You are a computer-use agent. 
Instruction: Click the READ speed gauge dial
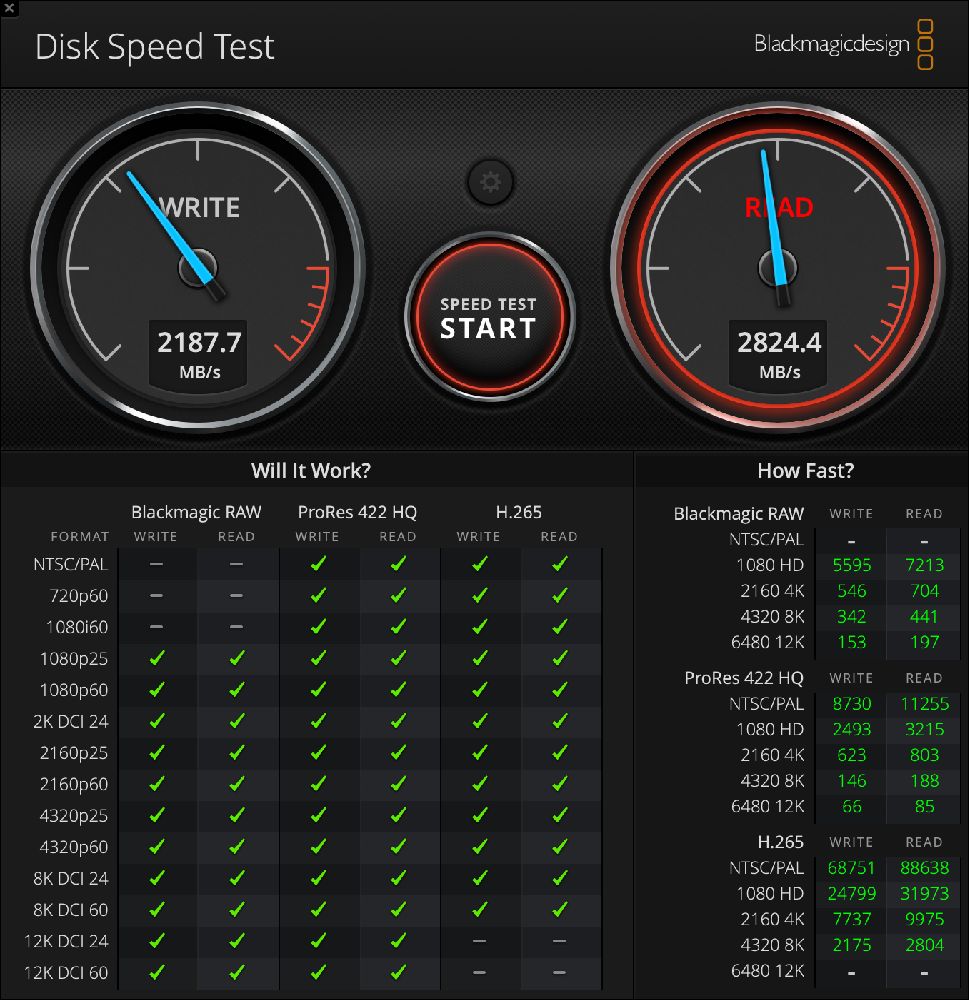pyautogui.click(x=778, y=265)
